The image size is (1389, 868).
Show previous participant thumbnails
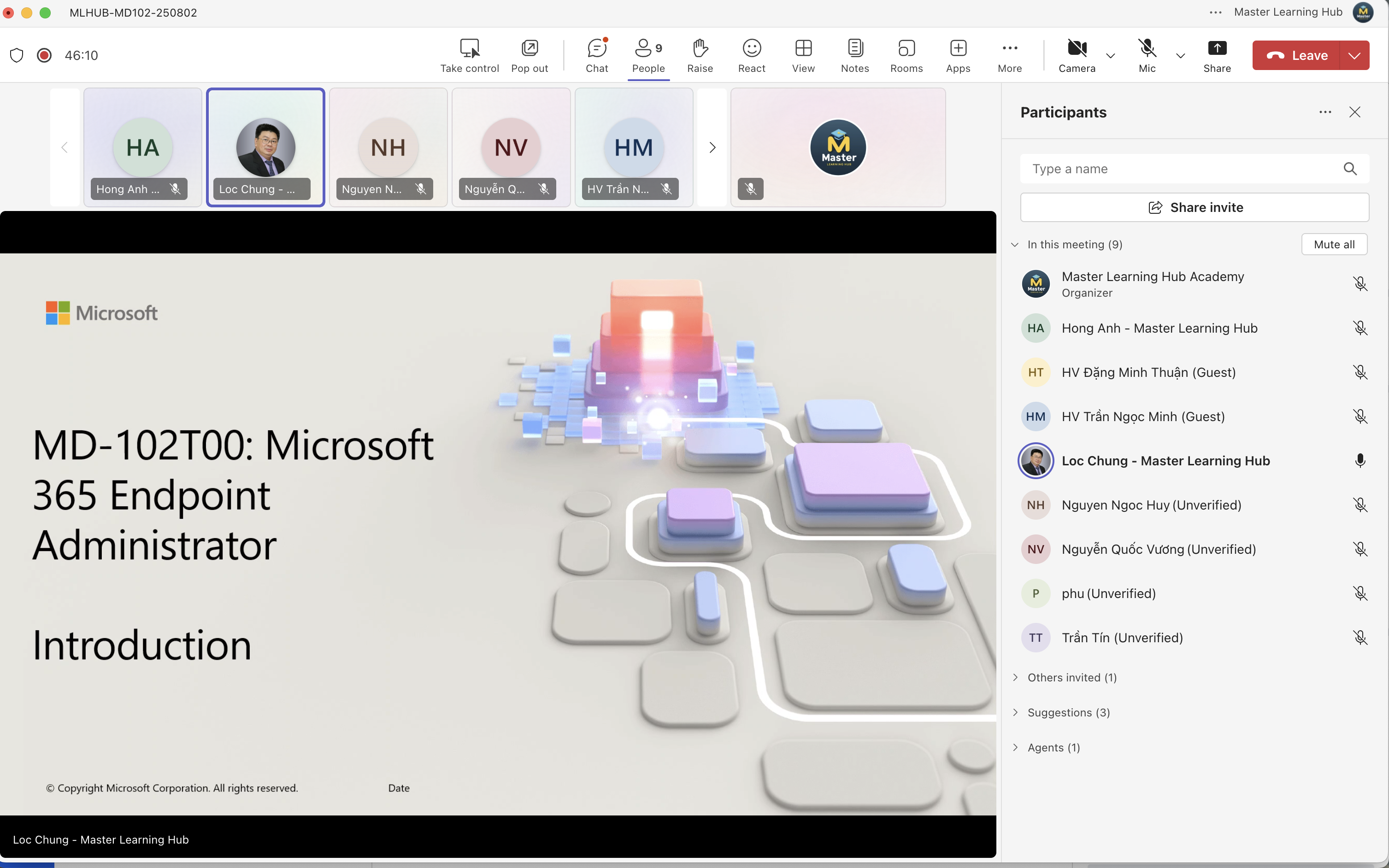65,147
